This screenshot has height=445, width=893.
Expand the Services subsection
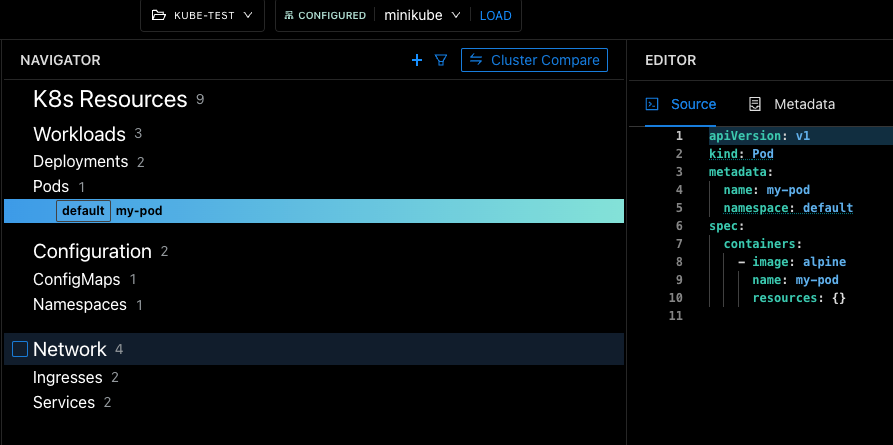click(64, 403)
